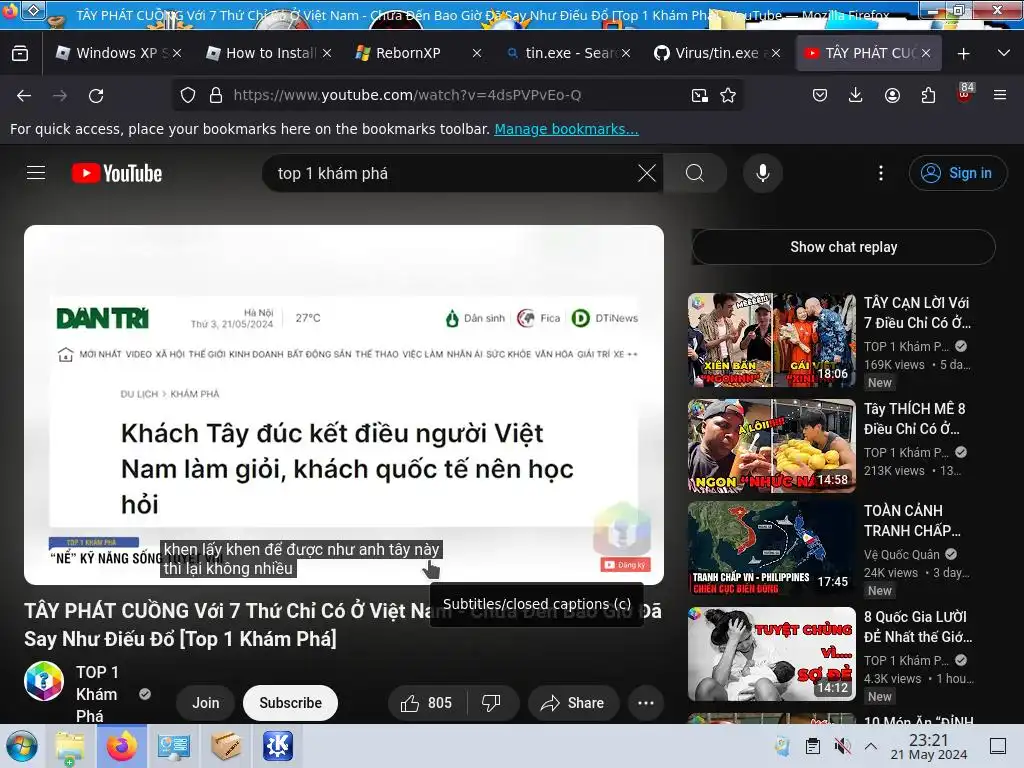Open tracking protection shield icon
The height and width of the screenshot is (768, 1024).
[x=188, y=95]
